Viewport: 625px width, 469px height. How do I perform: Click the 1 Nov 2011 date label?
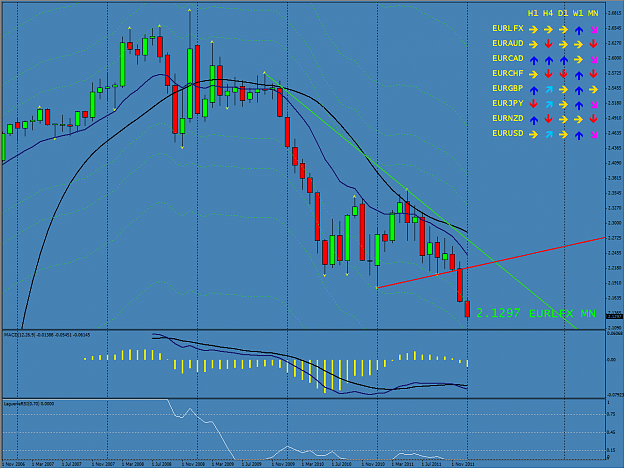pyautogui.click(x=463, y=464)
